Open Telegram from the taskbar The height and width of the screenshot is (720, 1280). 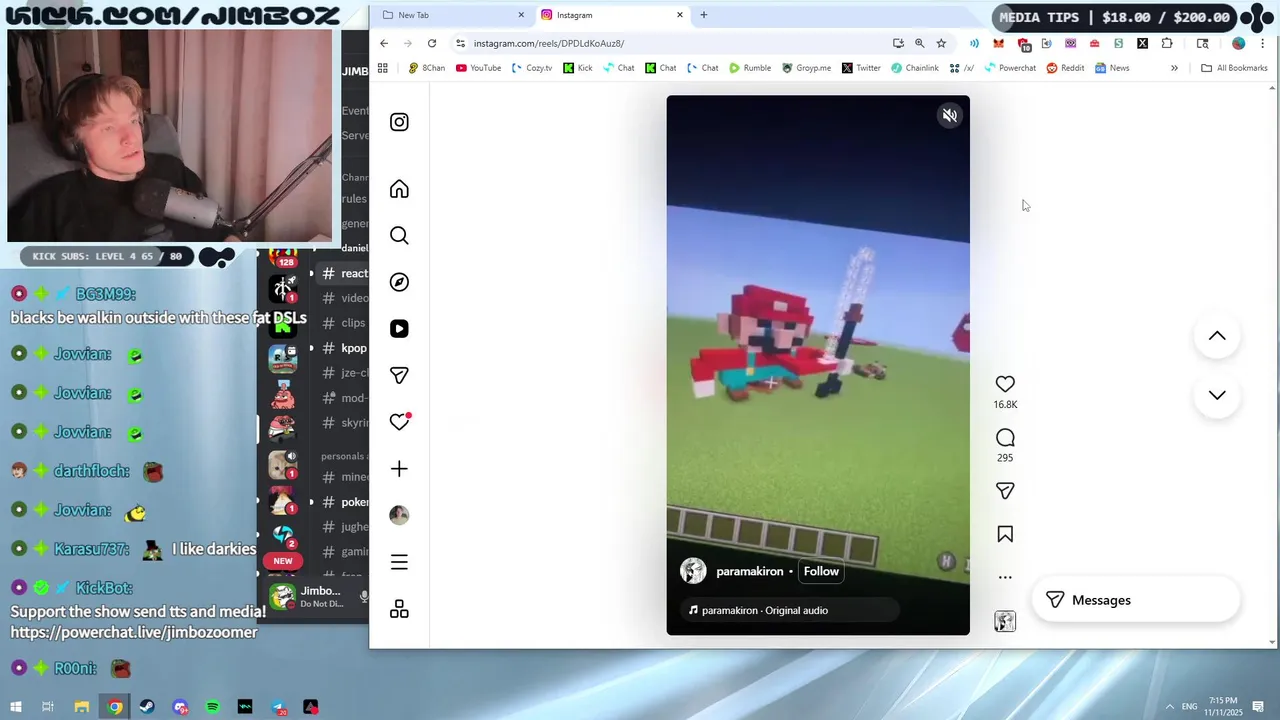coord(279,707)
